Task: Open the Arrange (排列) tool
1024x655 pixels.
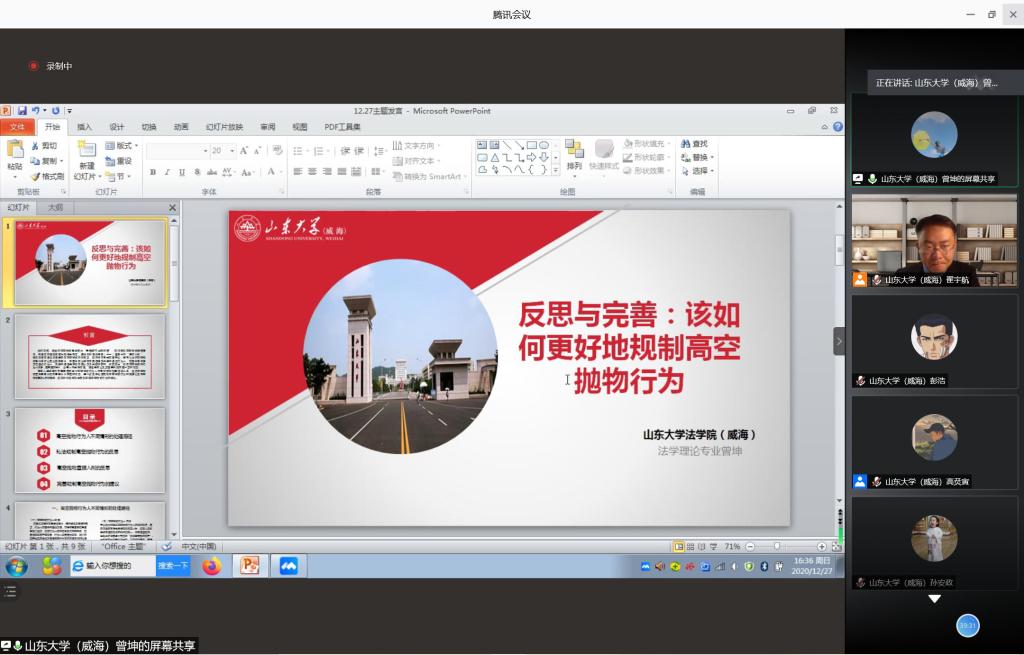Action: coord(574,153)
